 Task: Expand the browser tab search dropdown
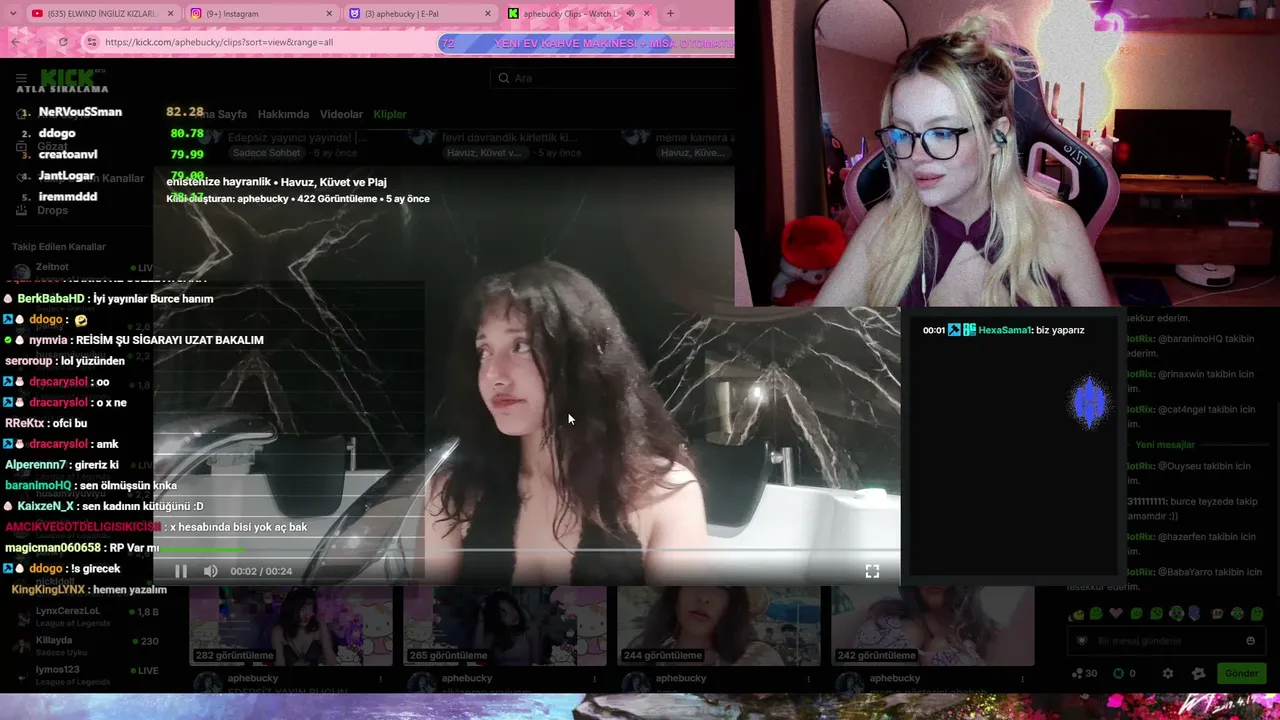pyautogui.click(x=13, y=14)
